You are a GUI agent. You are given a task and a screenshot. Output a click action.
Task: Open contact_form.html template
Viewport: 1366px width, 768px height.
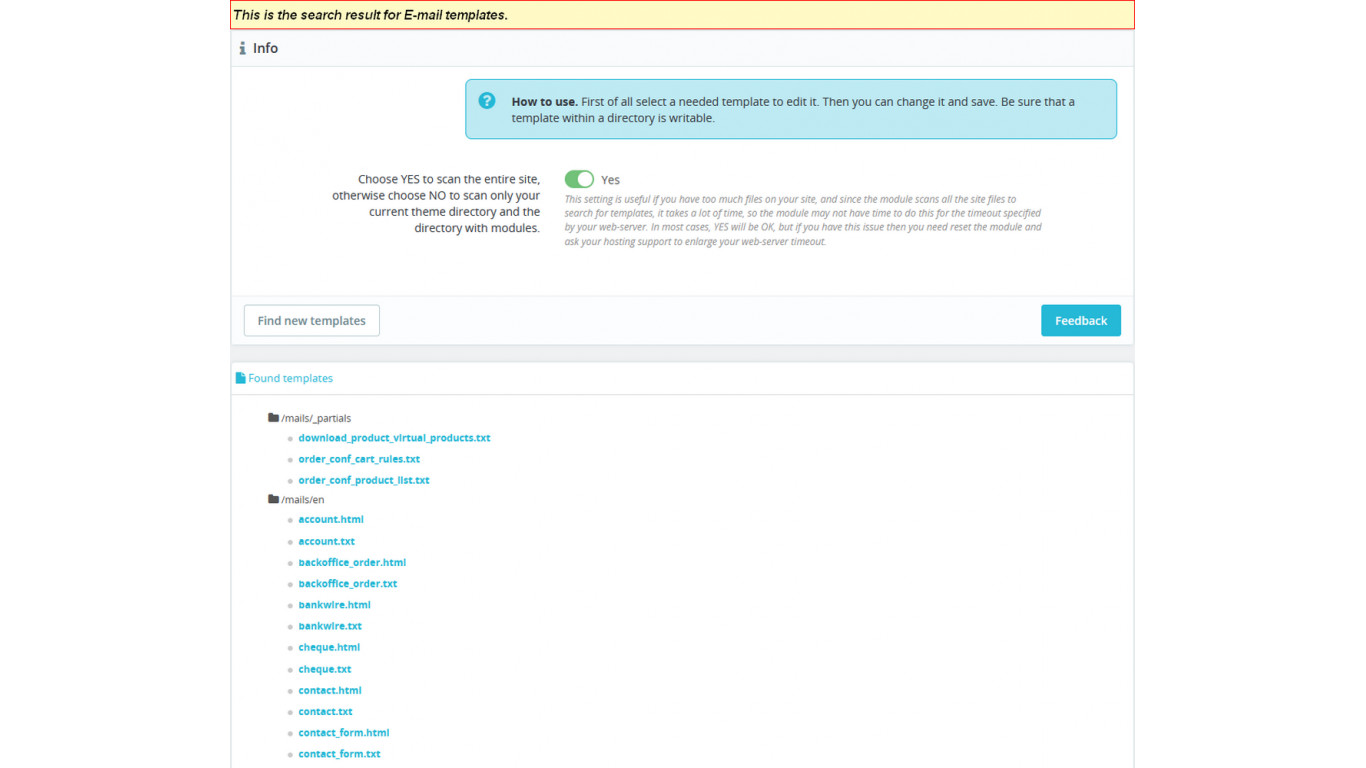[344, 732]
